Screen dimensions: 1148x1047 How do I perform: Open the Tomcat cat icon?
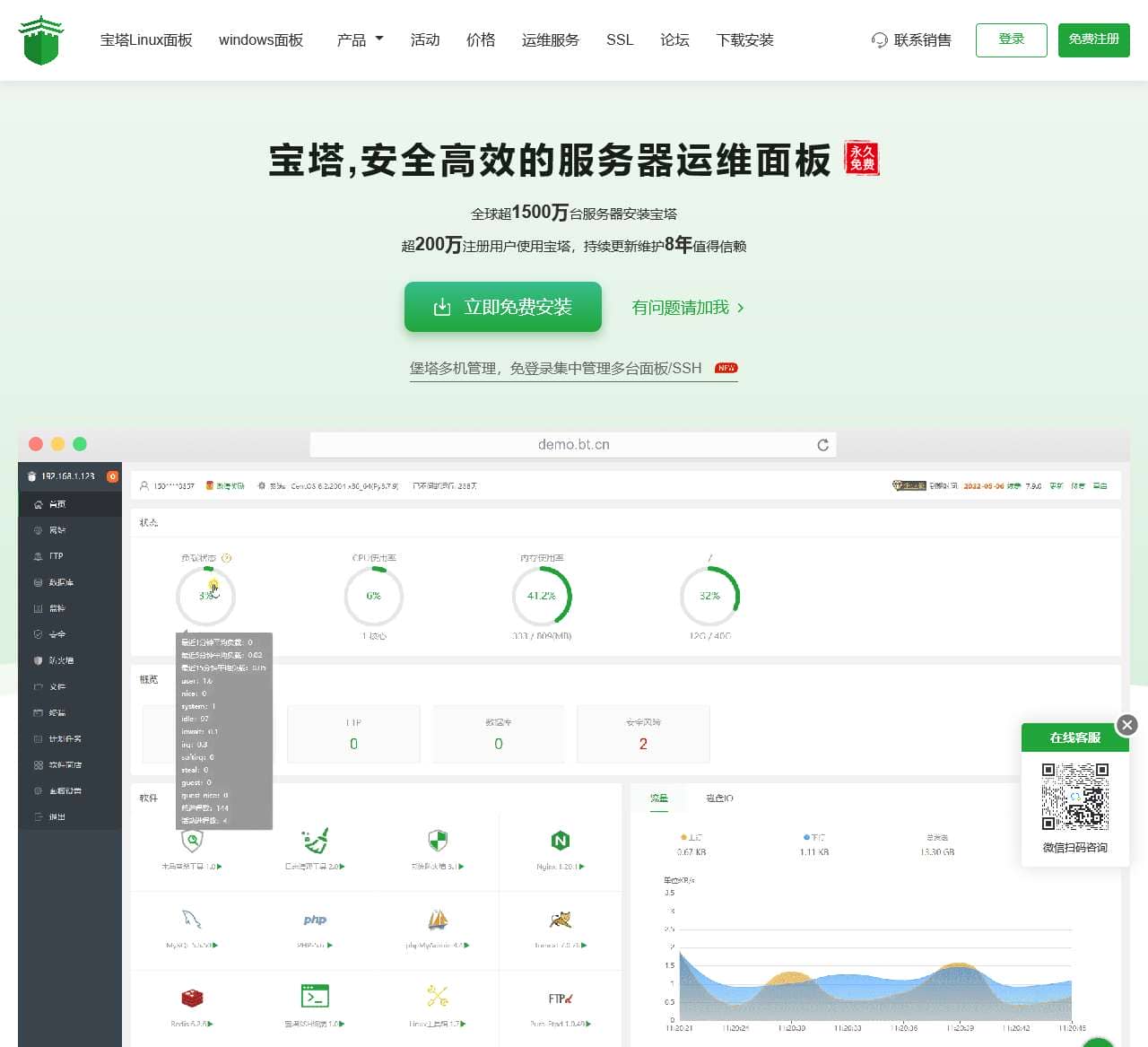coord(560,920)
